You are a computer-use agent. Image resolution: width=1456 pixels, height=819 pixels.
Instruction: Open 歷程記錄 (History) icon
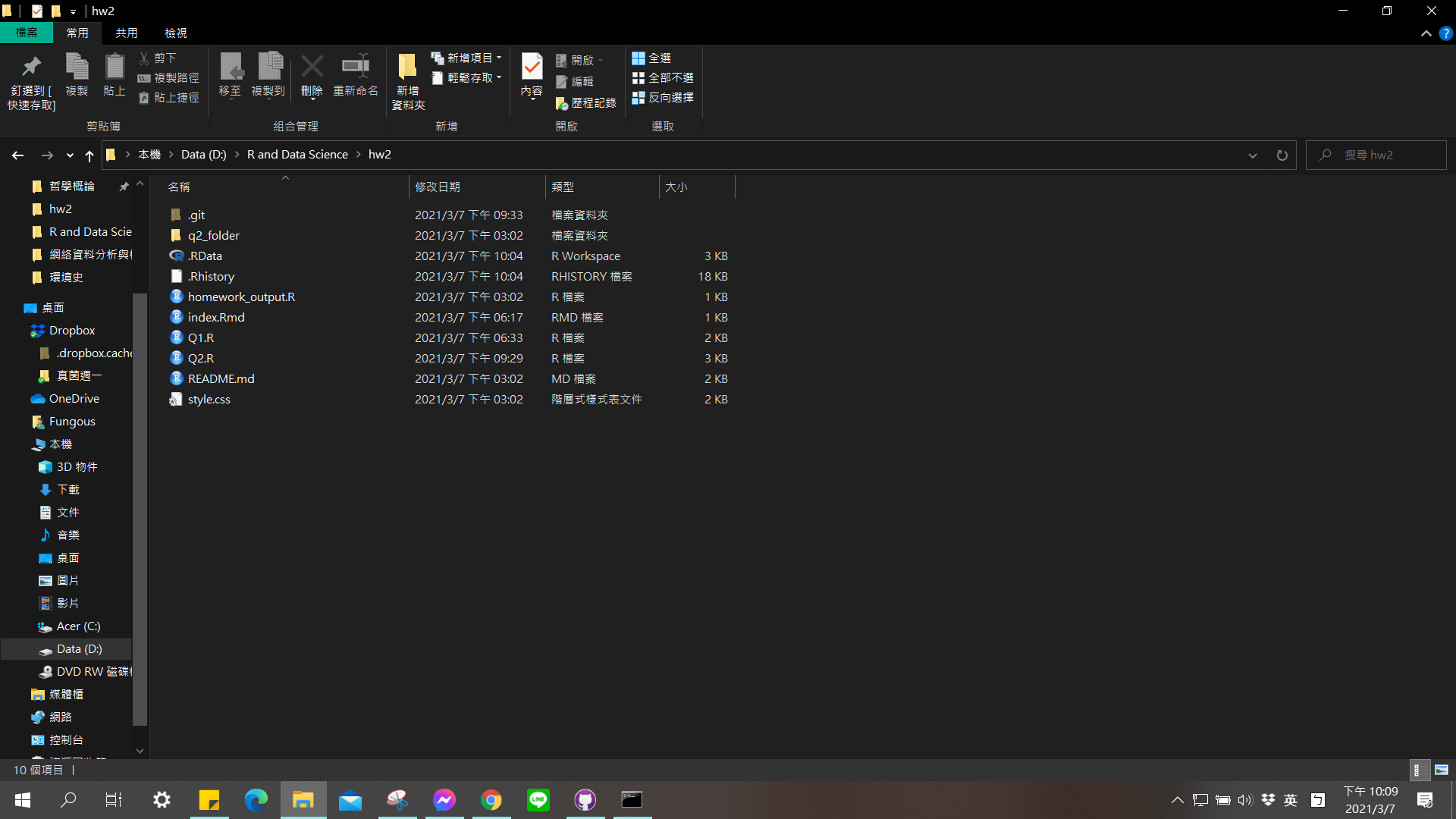click(x=586, y=102)
